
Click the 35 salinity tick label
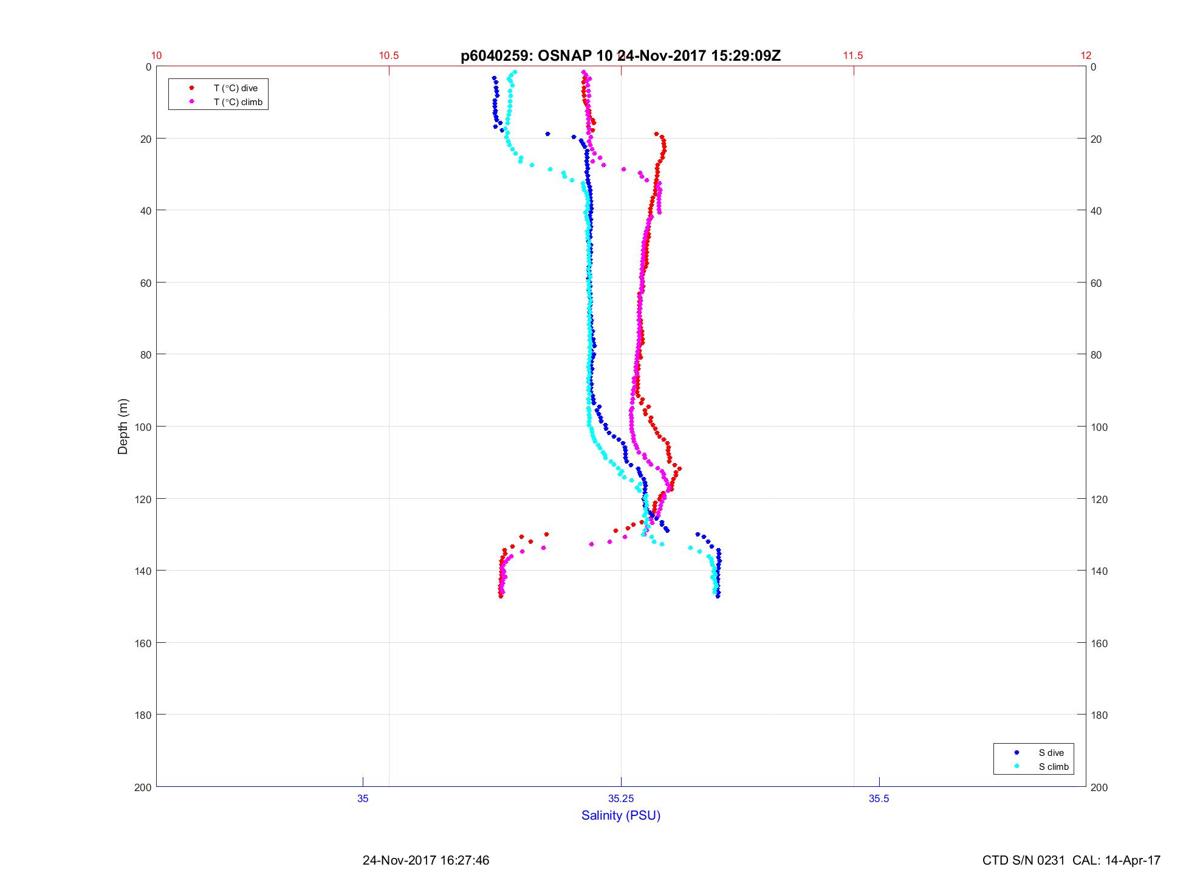363,798
